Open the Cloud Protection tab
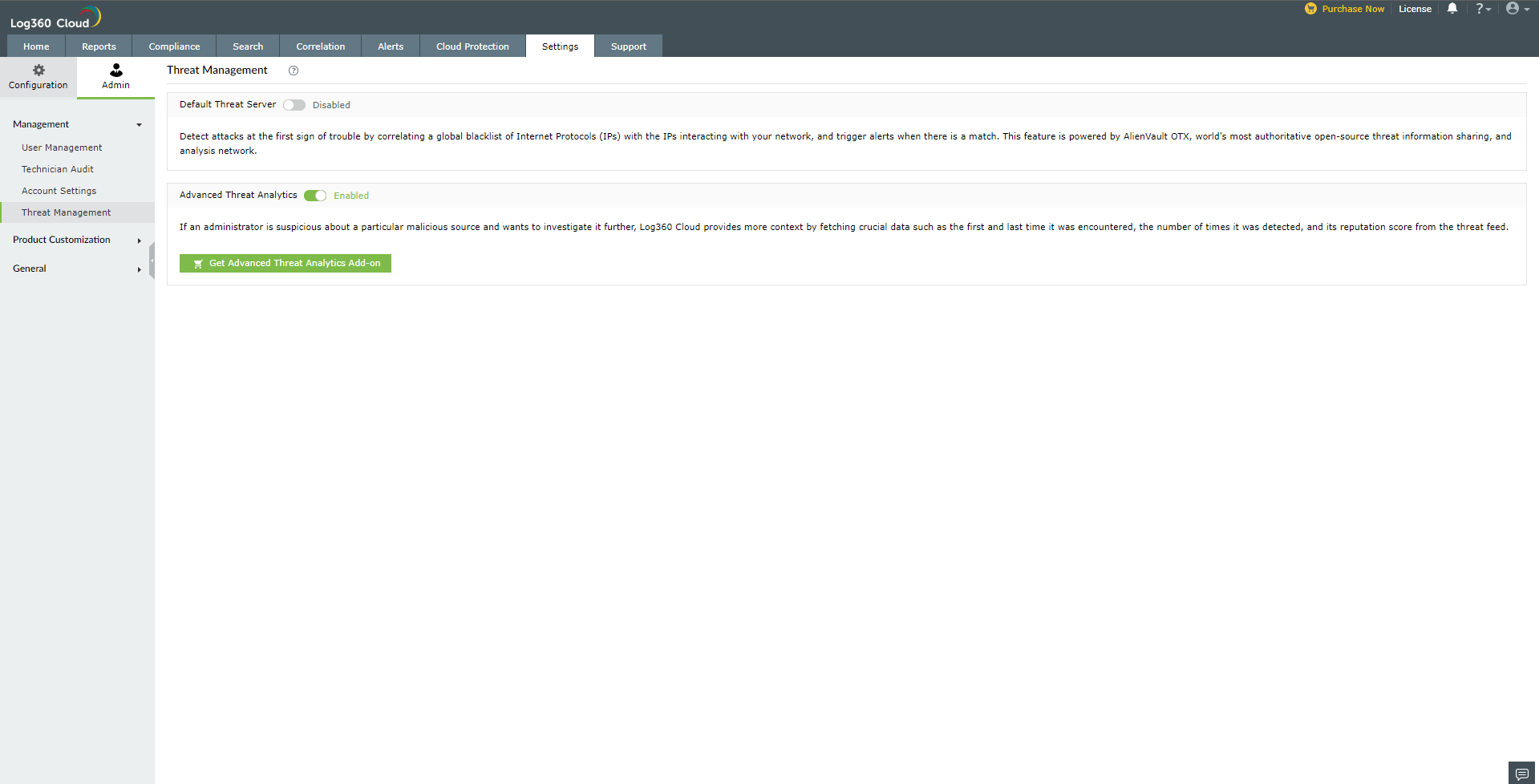Viewport: 1539px width, 784px height. 472,46
